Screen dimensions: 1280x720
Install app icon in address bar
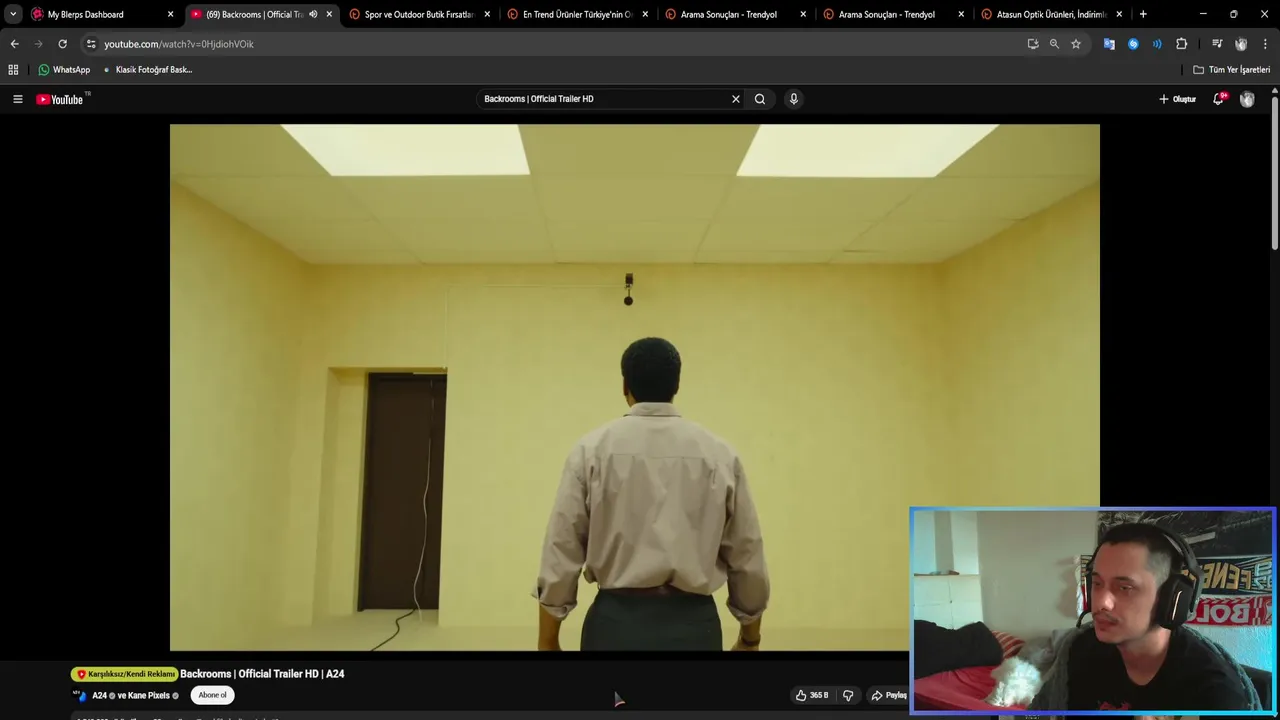click(1033, 44)
